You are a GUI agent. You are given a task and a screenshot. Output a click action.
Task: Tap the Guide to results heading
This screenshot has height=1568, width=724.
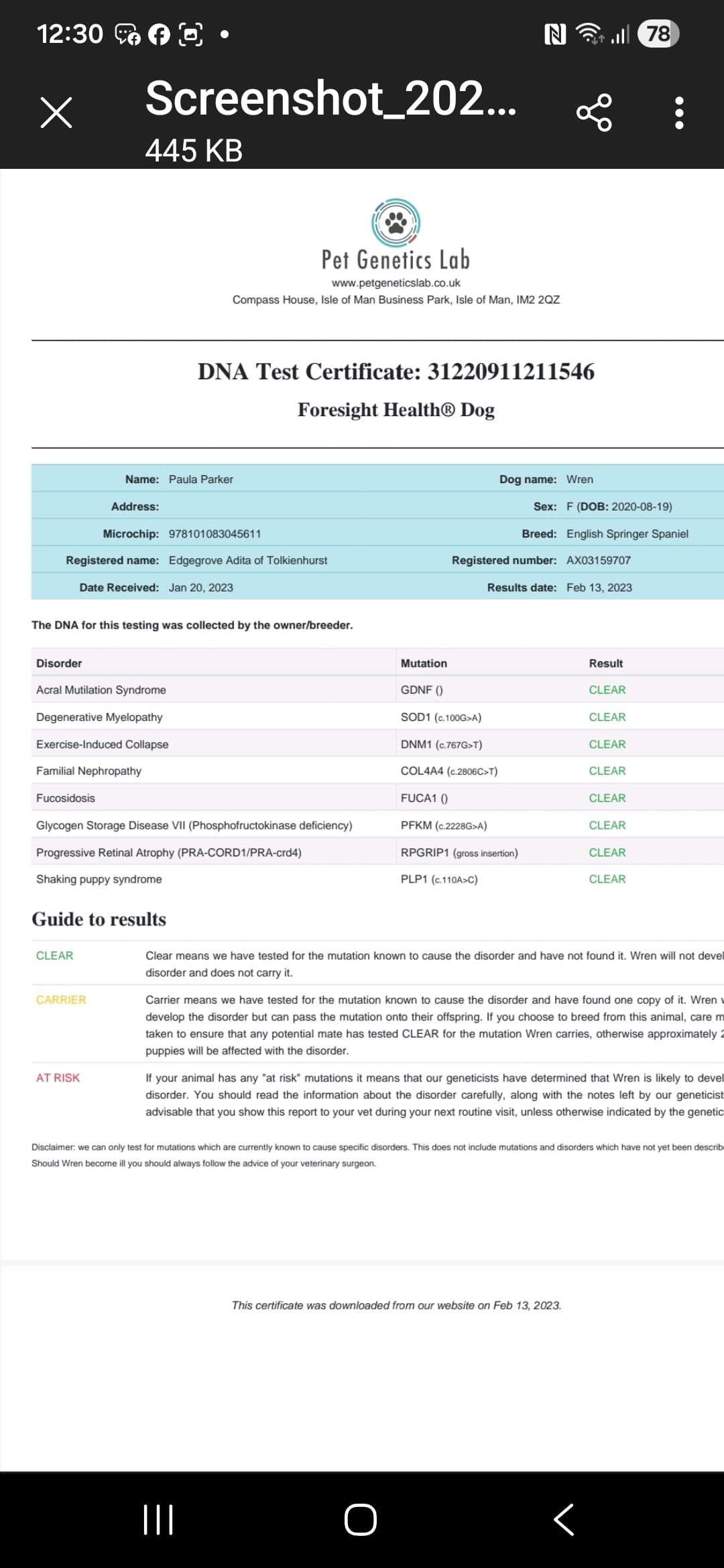click(x=99, y=919)
